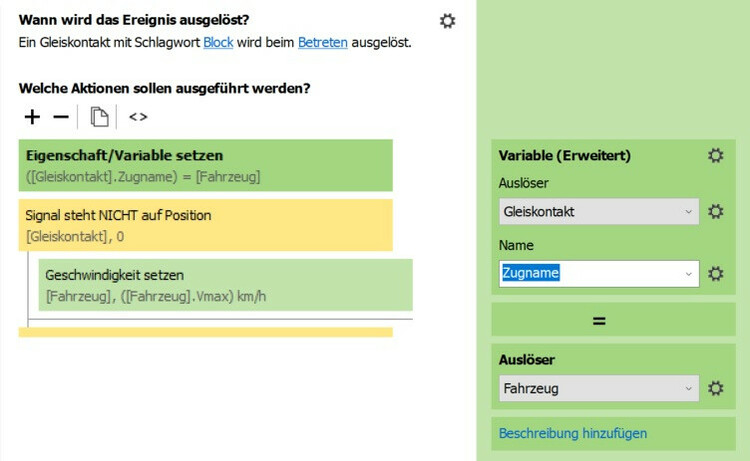Screen dimensions: 750x461
Task: Select the Eigenschaft/Variable setzen action
Action: (205, 165)
